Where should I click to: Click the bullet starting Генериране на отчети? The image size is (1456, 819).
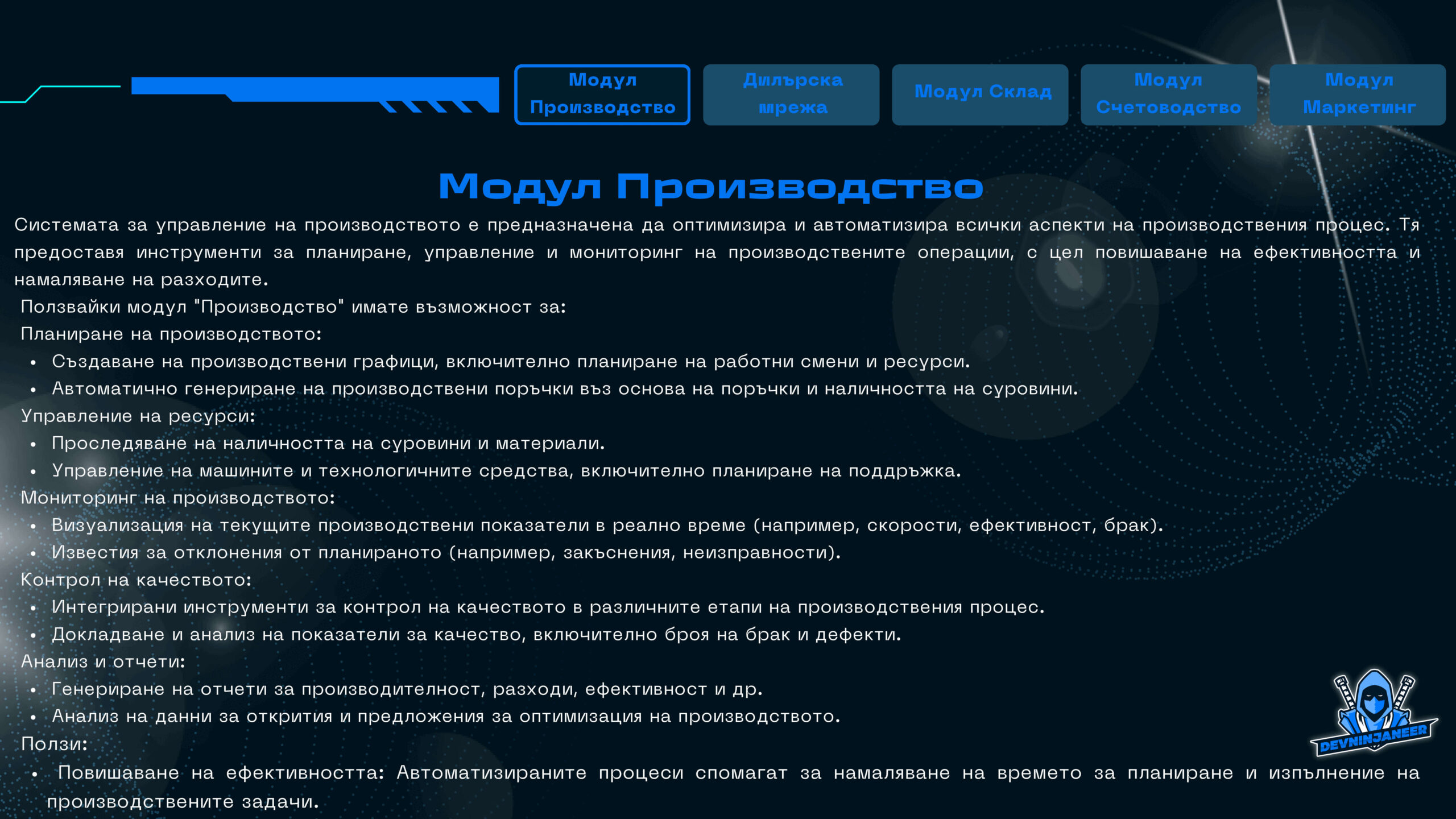[x=407, y=689]
